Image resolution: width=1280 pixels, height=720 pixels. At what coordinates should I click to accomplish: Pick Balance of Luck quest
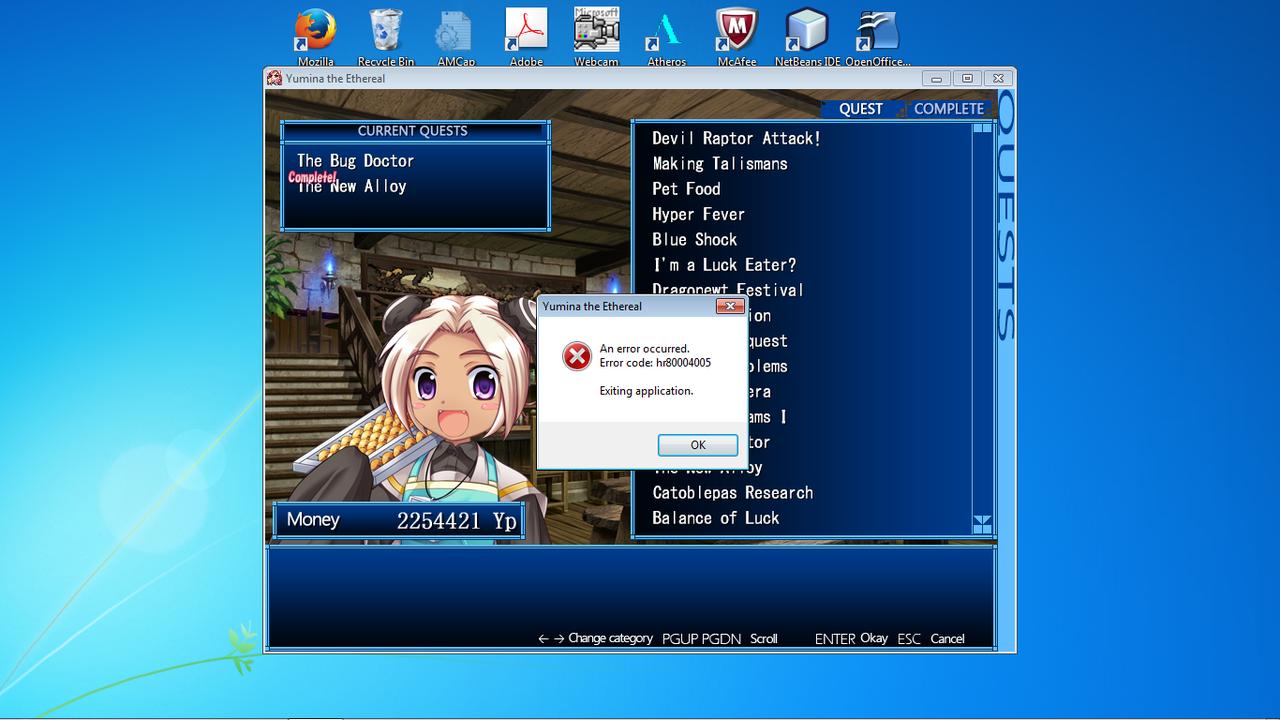[x=715, y=518]
